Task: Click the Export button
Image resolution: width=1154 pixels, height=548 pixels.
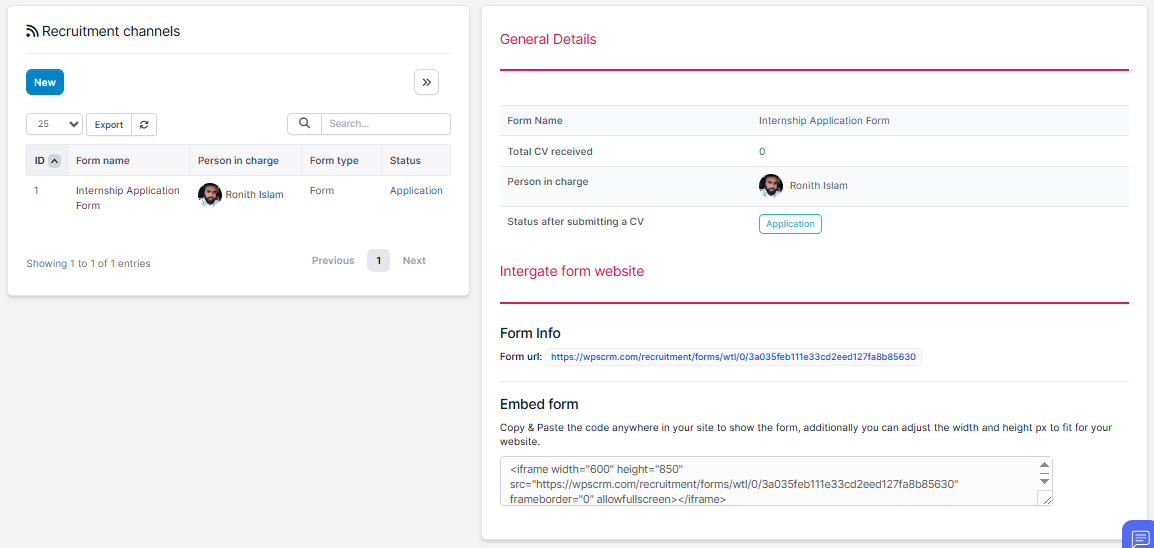Action: click(109, 125)
